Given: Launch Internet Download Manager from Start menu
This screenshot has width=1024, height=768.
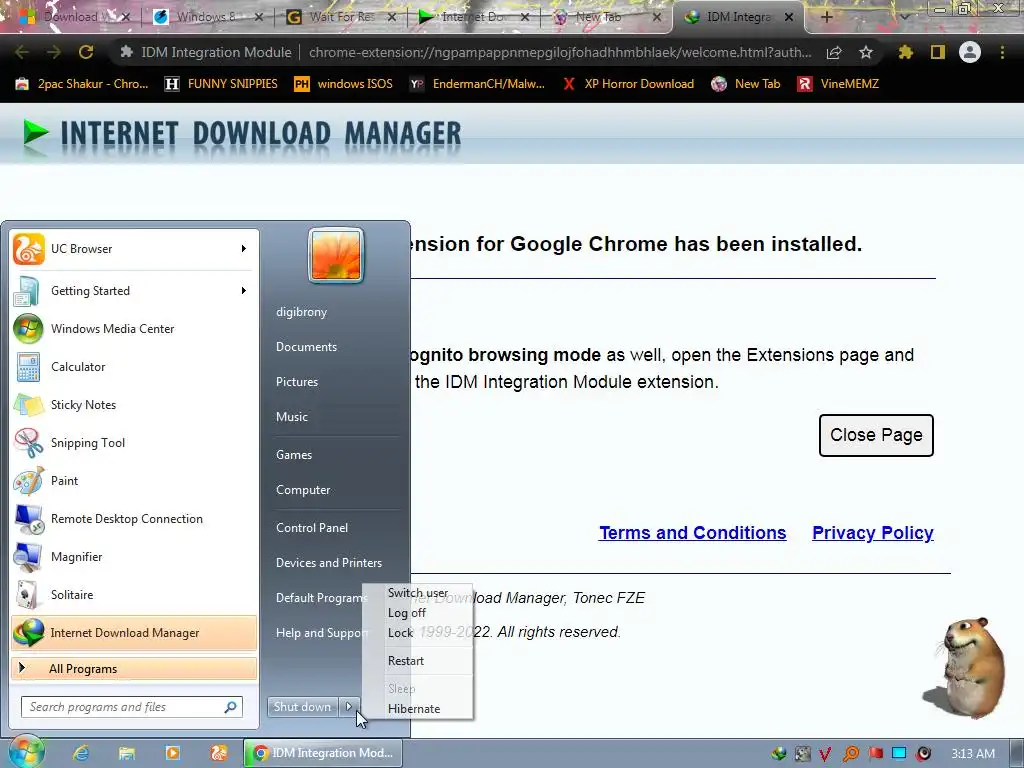Looking at the screenshot, I should coord(133,632).
